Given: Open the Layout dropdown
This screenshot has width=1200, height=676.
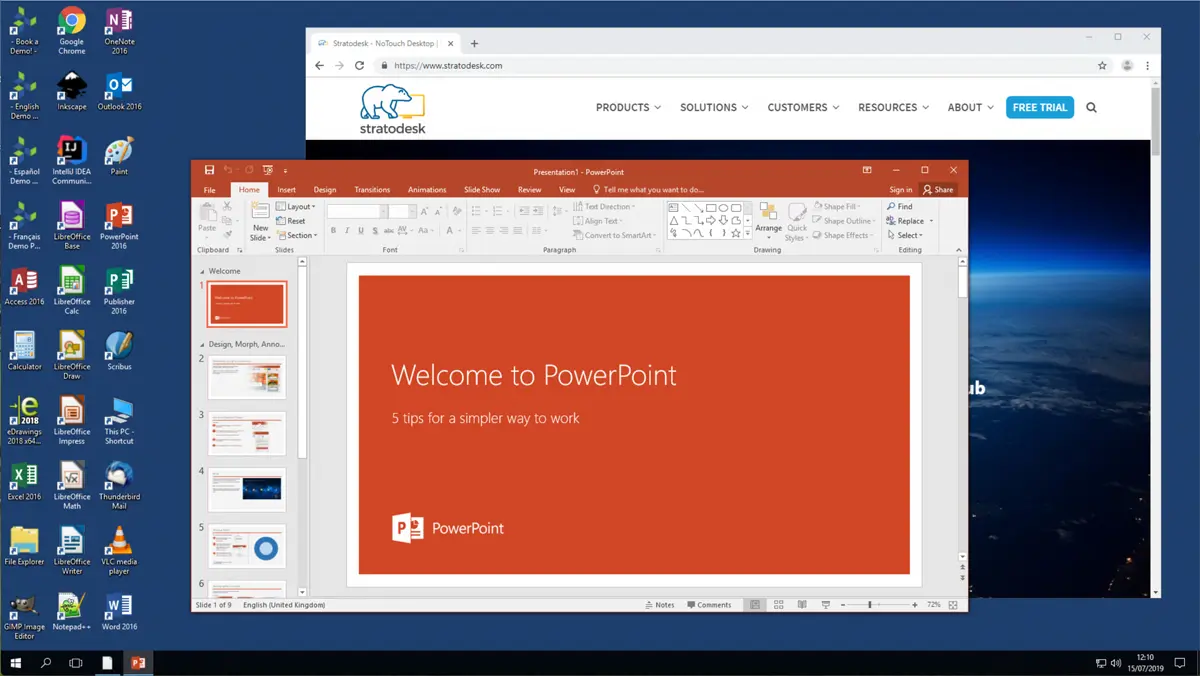Looking at the screenshot, I should click(x=296, y=207).
